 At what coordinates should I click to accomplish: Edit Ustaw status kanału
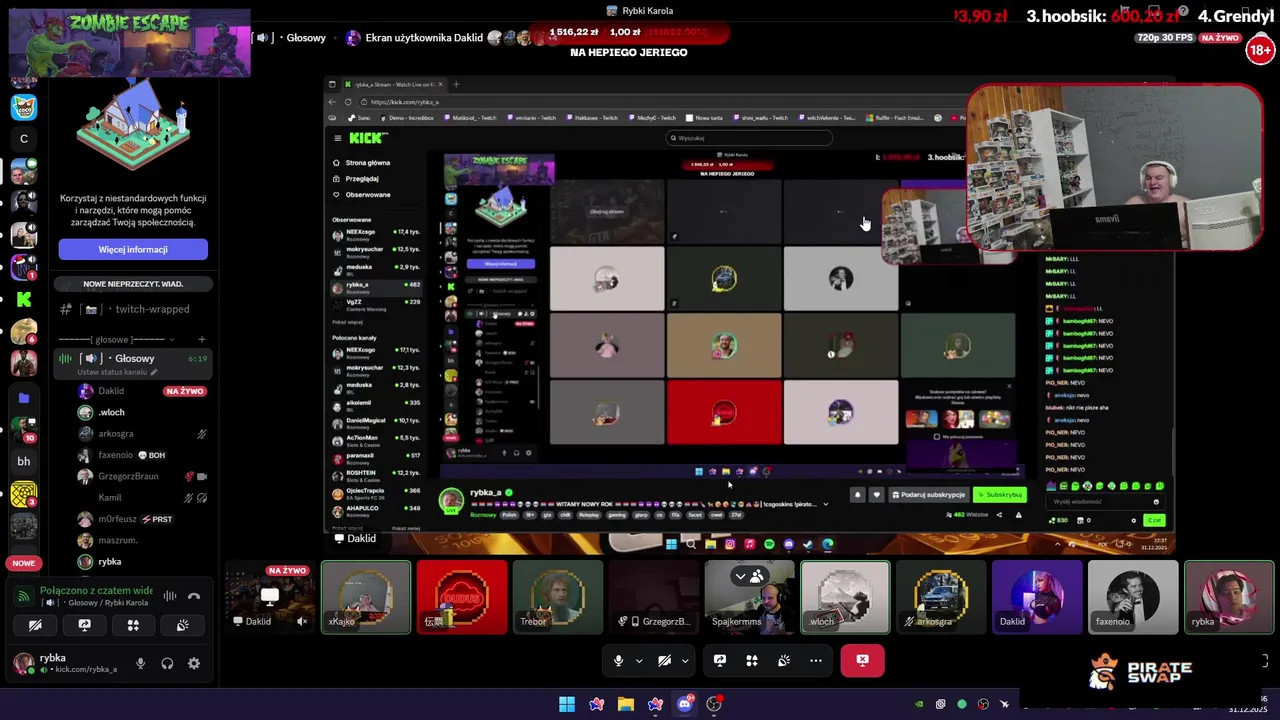[118, 372]
